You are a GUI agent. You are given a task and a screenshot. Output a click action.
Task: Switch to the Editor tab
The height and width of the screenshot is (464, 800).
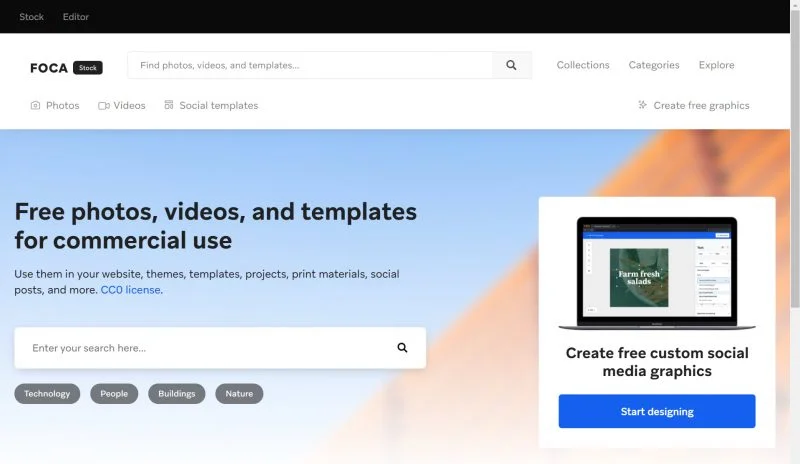[76, 17]
